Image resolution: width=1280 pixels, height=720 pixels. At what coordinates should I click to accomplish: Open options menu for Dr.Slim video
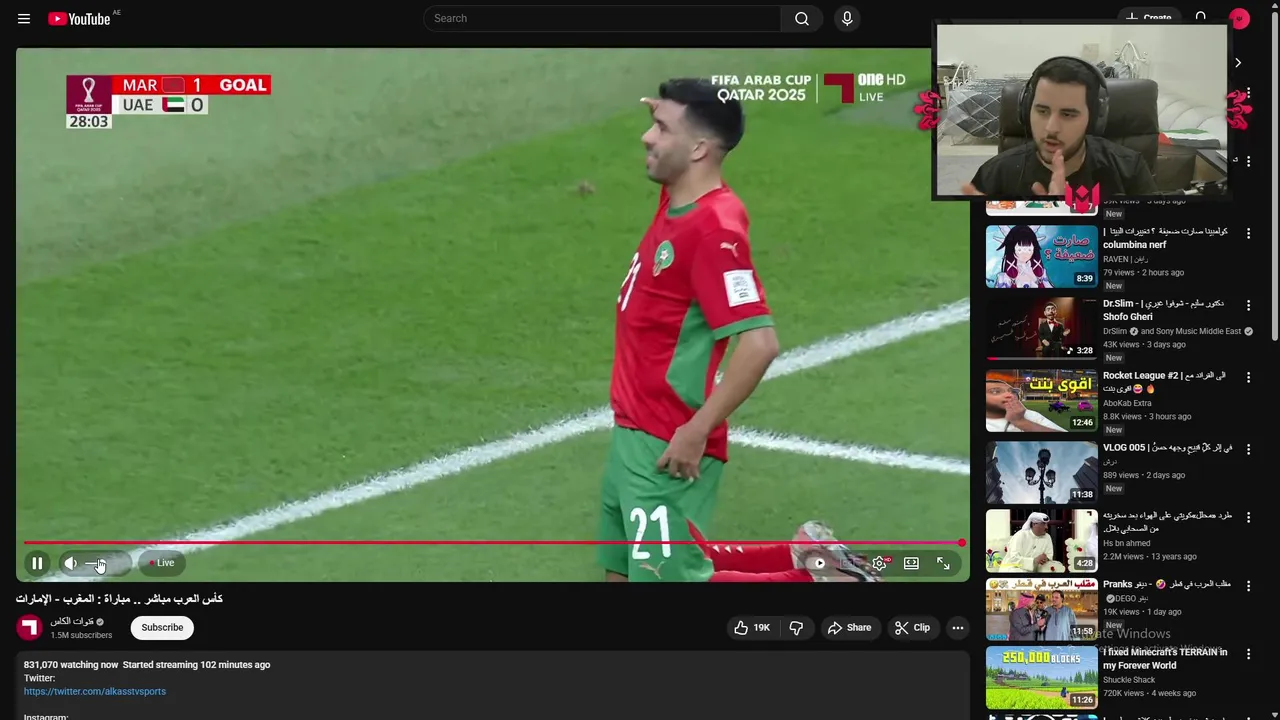pyautogui.click(x=1248, y=304)
